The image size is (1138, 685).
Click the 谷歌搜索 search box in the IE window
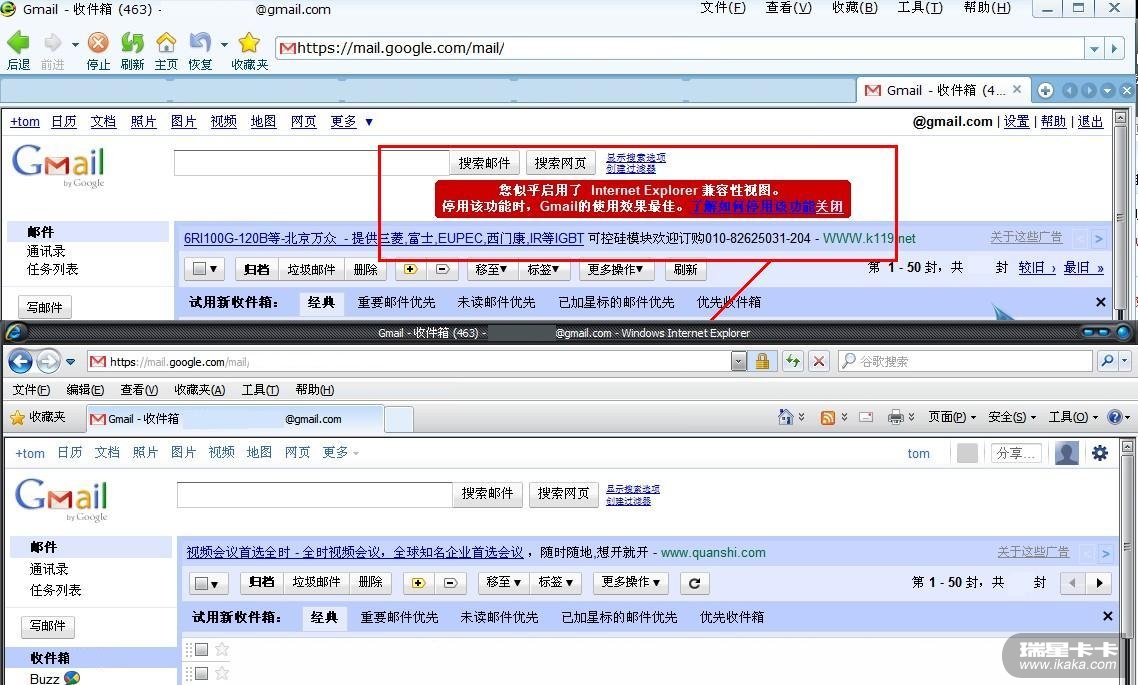[x=965, y=361]
